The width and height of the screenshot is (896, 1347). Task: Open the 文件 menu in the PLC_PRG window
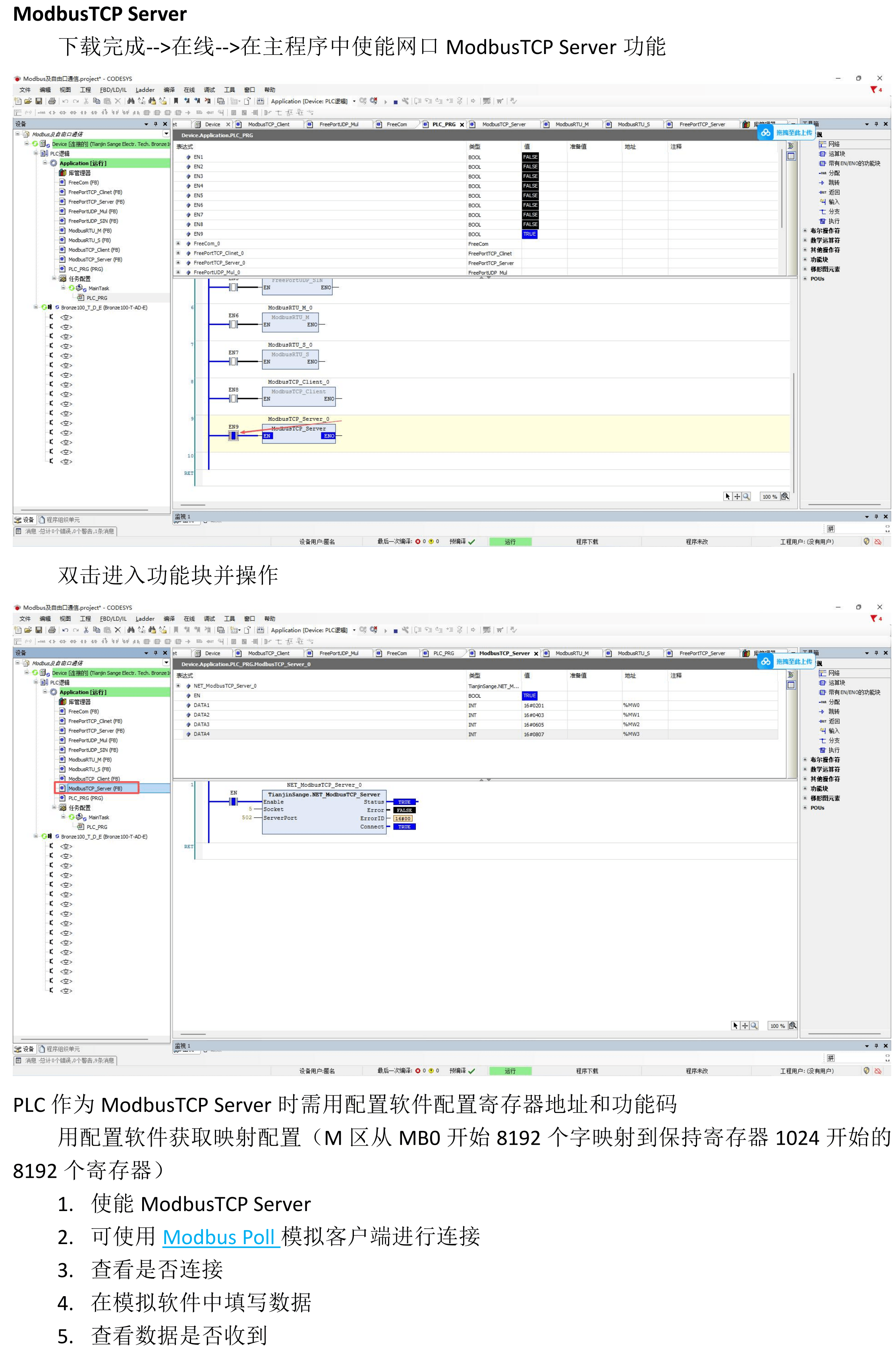[25, 90]
